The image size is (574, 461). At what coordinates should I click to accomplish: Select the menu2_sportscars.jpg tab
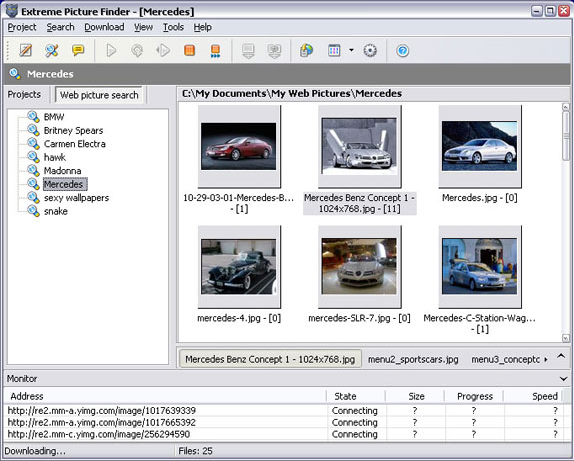tap(413, 359)
